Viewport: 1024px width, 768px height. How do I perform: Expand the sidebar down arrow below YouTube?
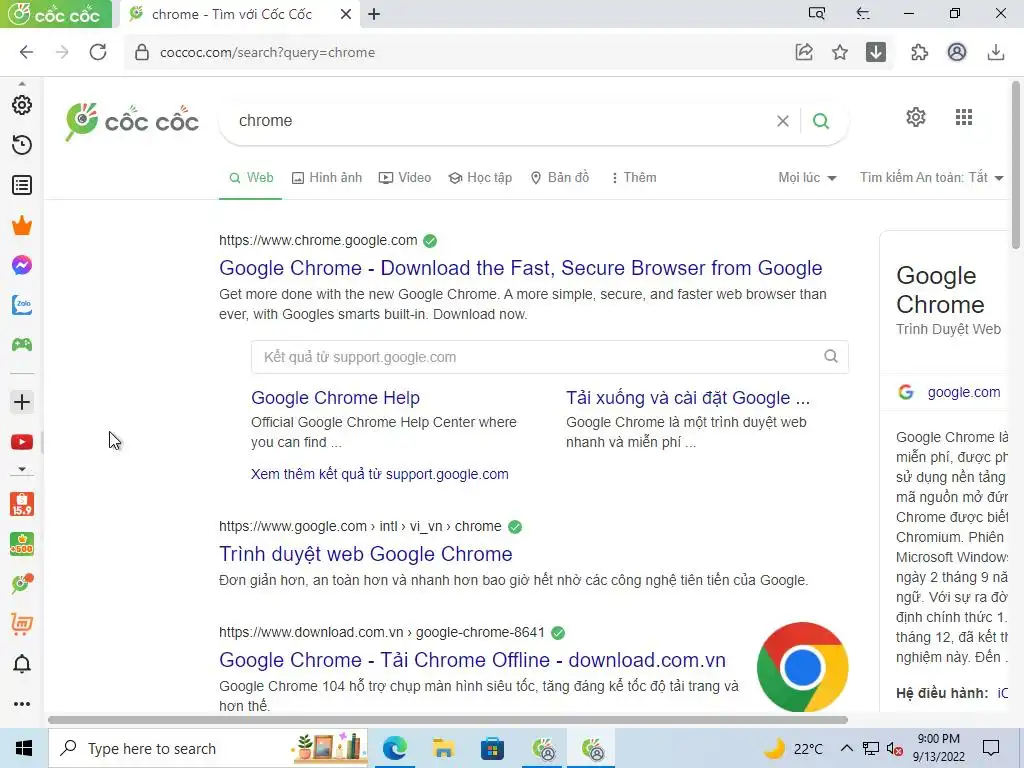22,469
